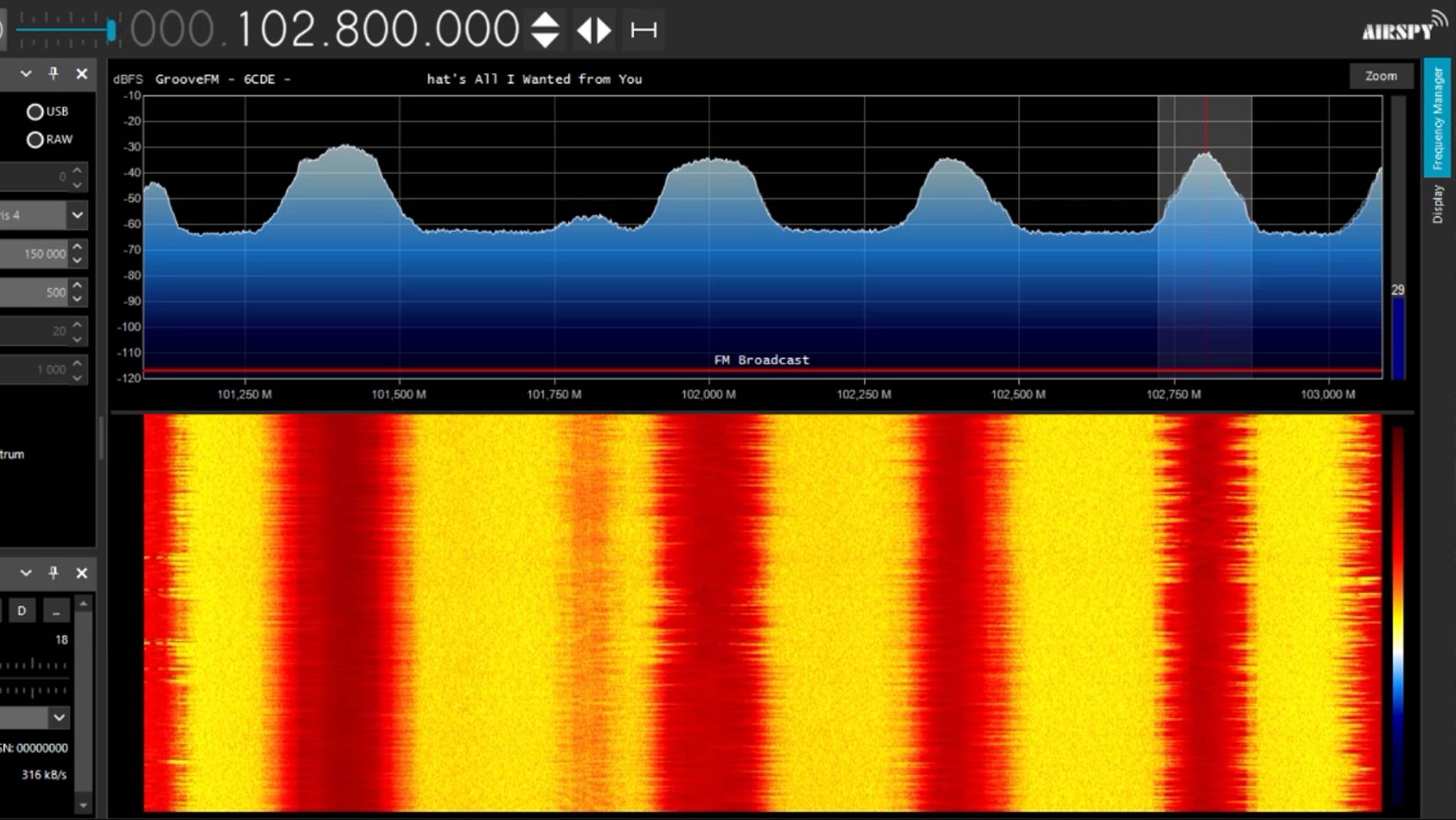Click the D button in the source panel
This screenshot has height=820, width=1456.
point(23,610)
